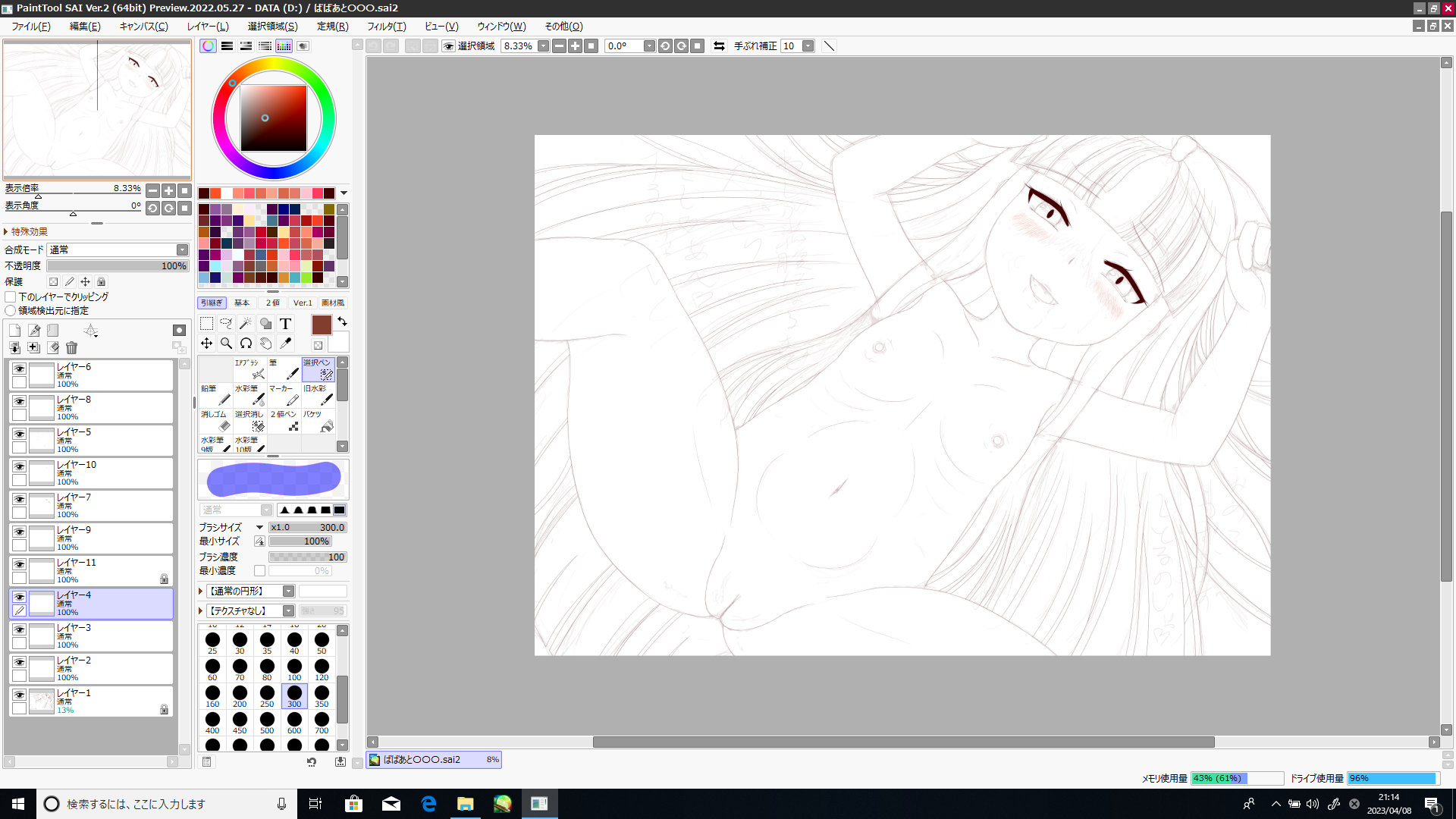This screenshot has width=1456, height=819.
Task: Select the Text tool
Action: (285, 324)
